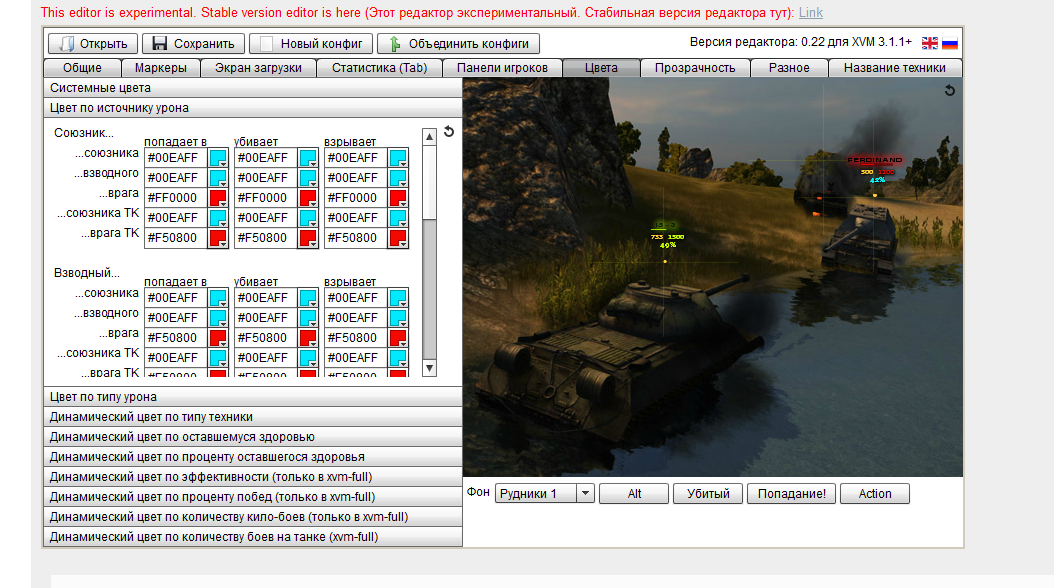Switch to the Панели игроков tab
The width and height of the screenshot is (1054, 588).
[502, 68]
